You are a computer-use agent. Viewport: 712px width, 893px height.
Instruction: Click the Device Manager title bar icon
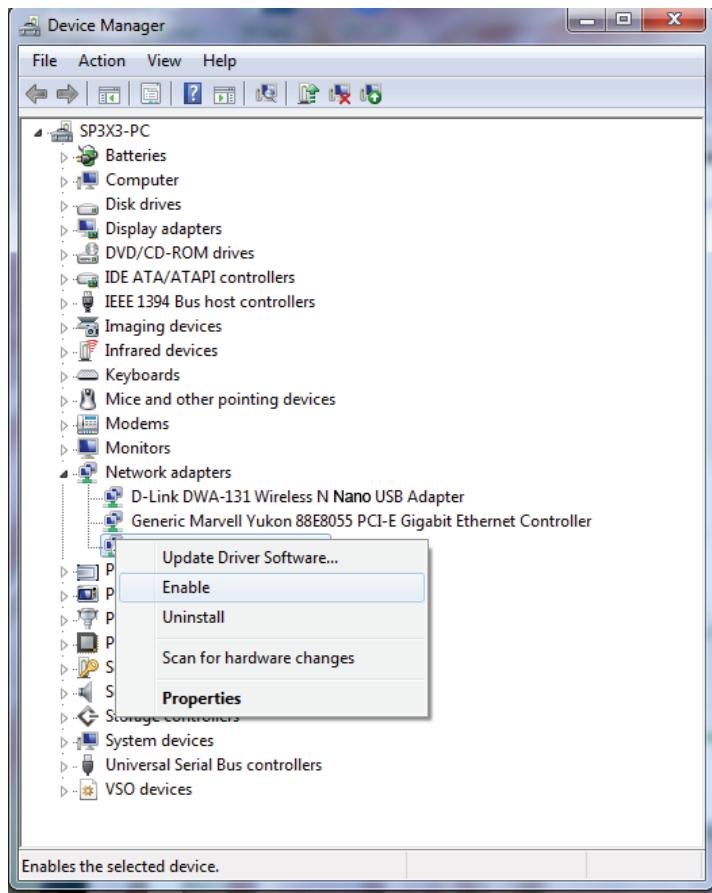coord(30,26)
